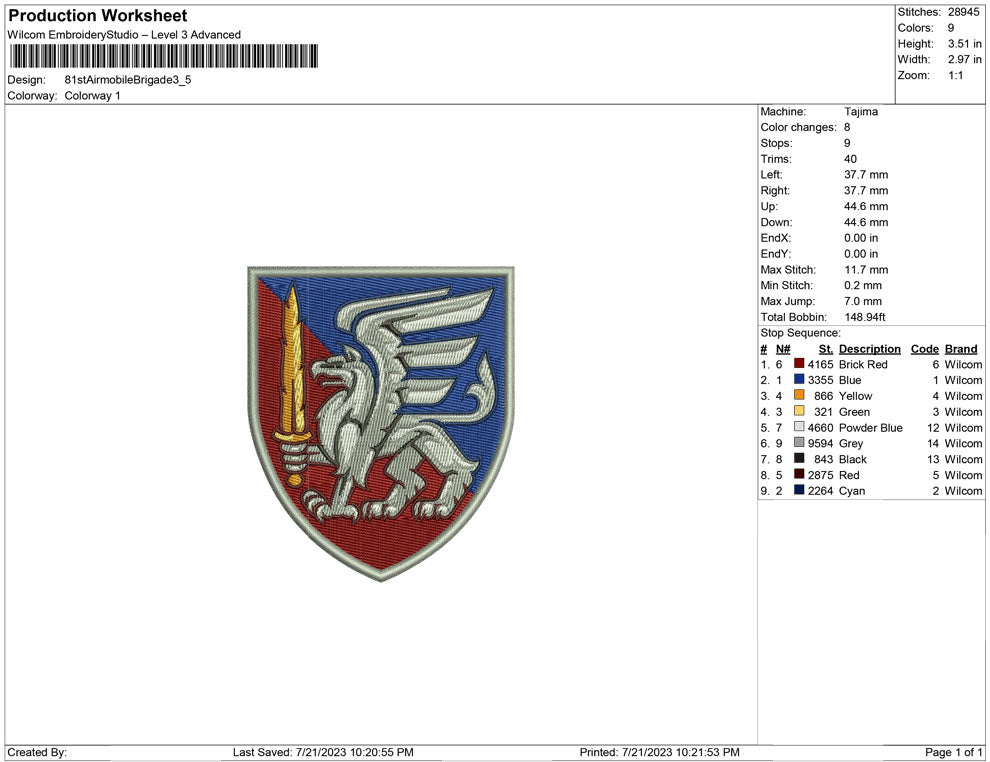Image resolution: width=990 pixels, height=762 pixels.
Task: Click the Colorway 1 value
Action: (92, 96)
